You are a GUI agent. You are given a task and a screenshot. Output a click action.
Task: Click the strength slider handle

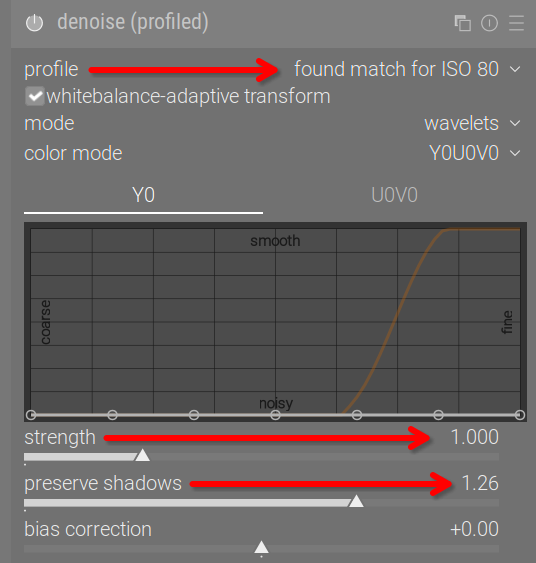pos(143,455)
